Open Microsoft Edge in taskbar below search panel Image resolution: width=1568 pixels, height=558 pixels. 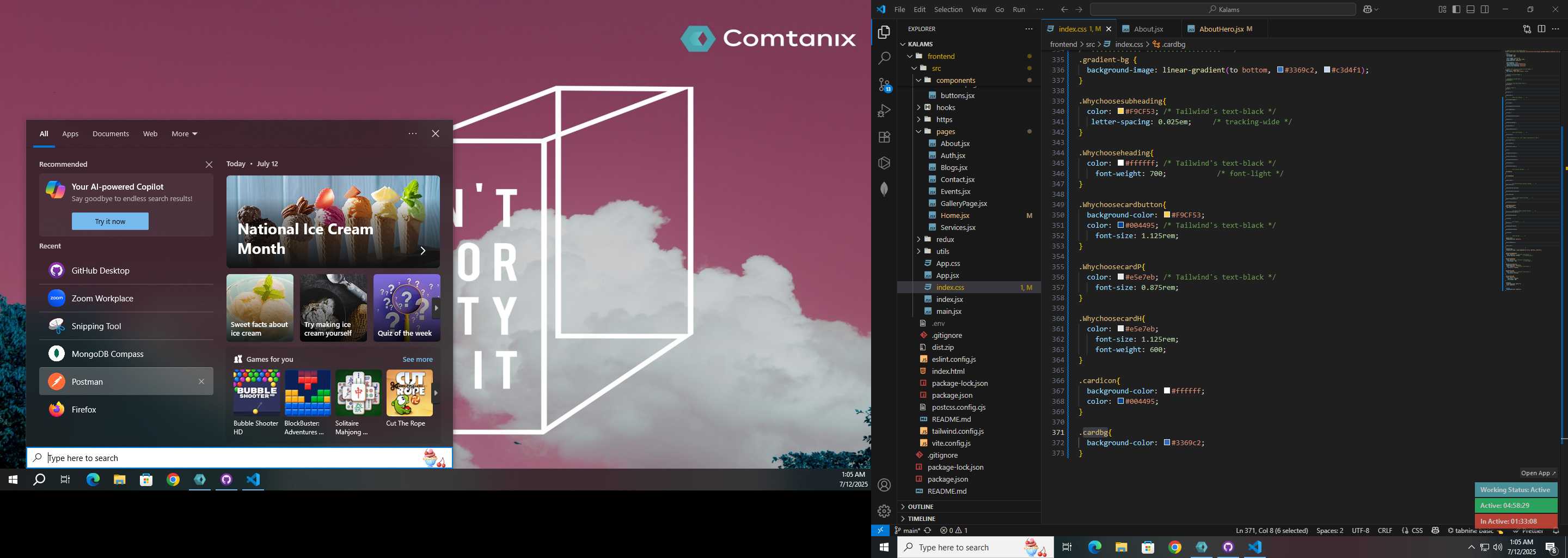pos(93,480)
